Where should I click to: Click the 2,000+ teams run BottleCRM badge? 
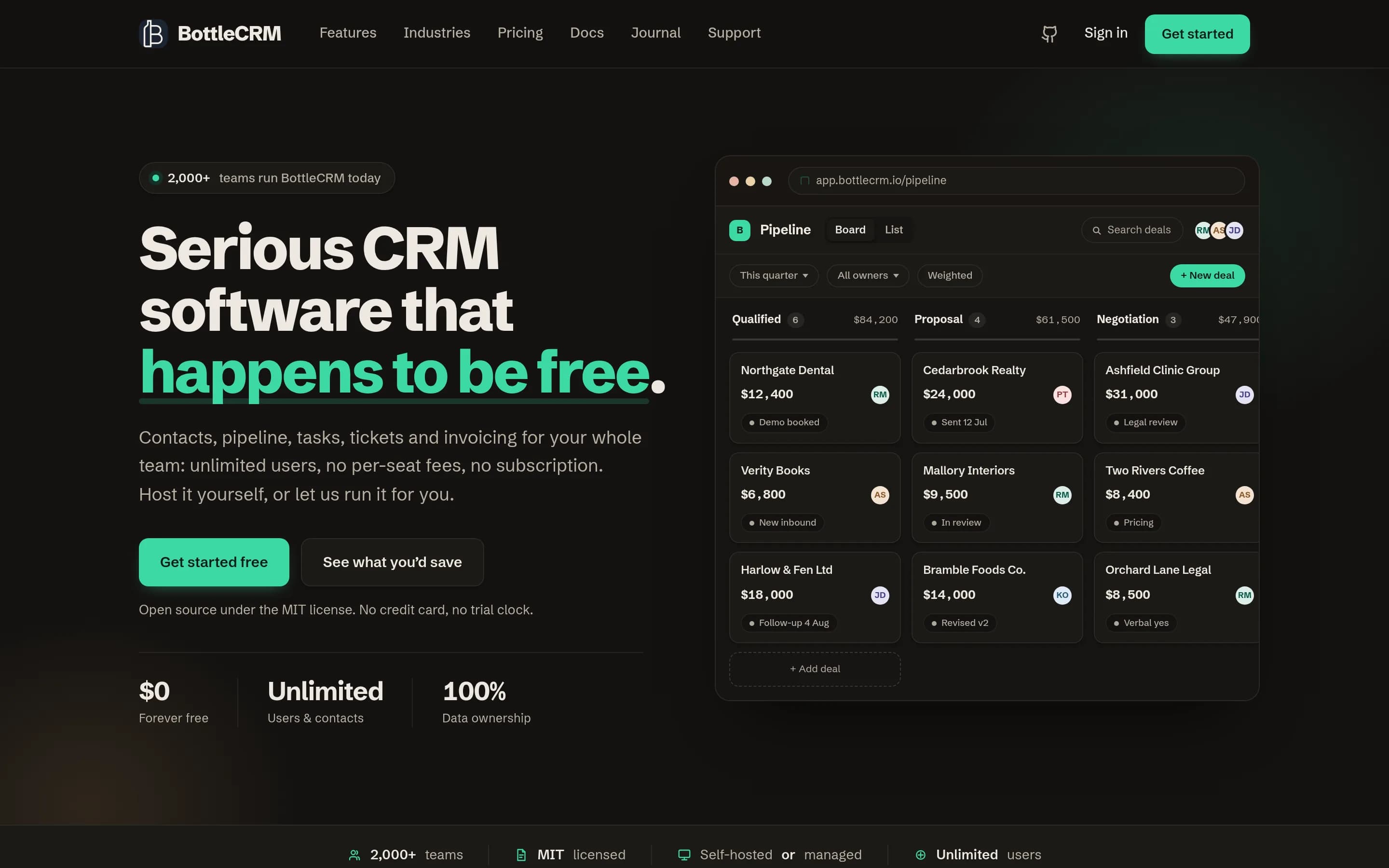(x=267, y=178)
